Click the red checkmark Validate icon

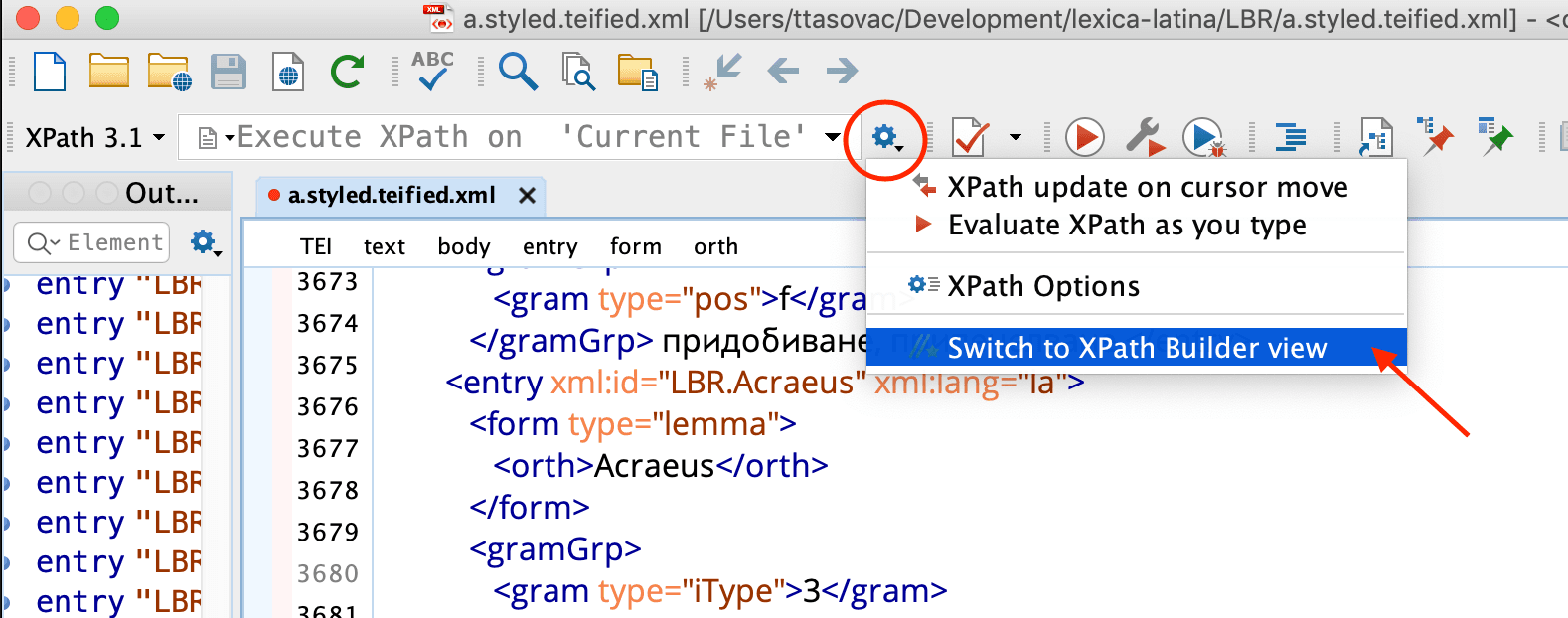pyautogui.click(x=969, y=137)
